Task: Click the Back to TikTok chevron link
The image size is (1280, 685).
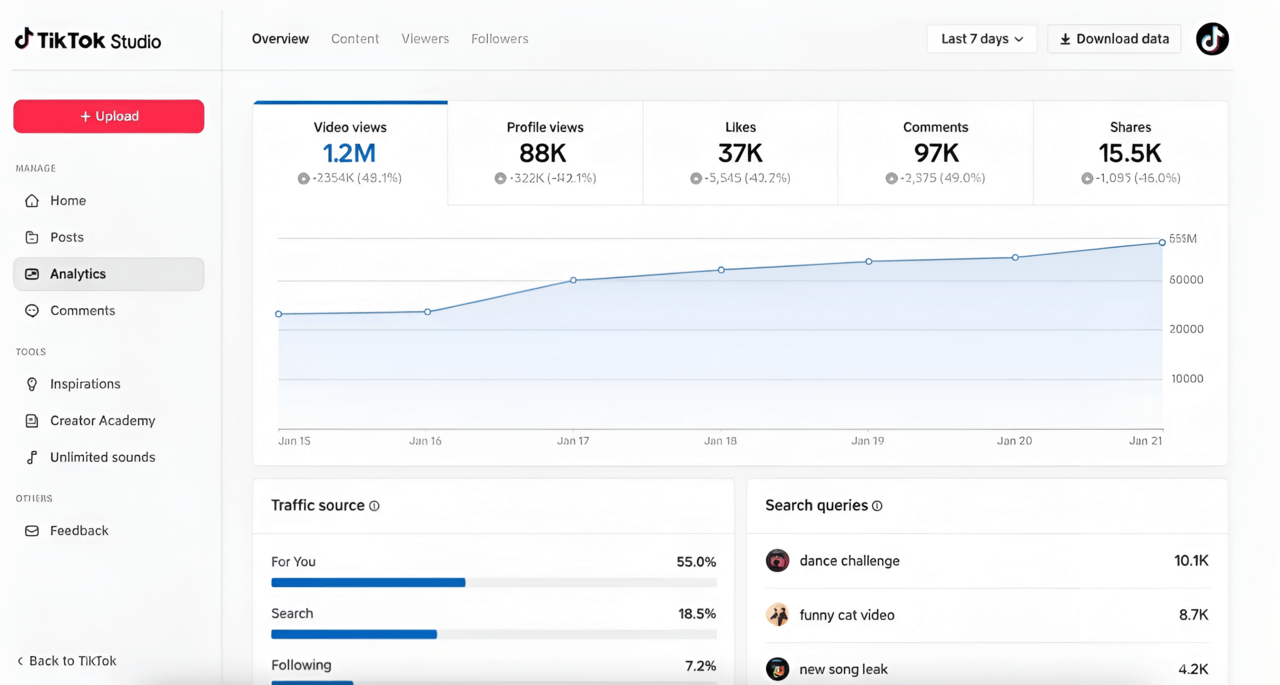Action: [x=18, y=661]
